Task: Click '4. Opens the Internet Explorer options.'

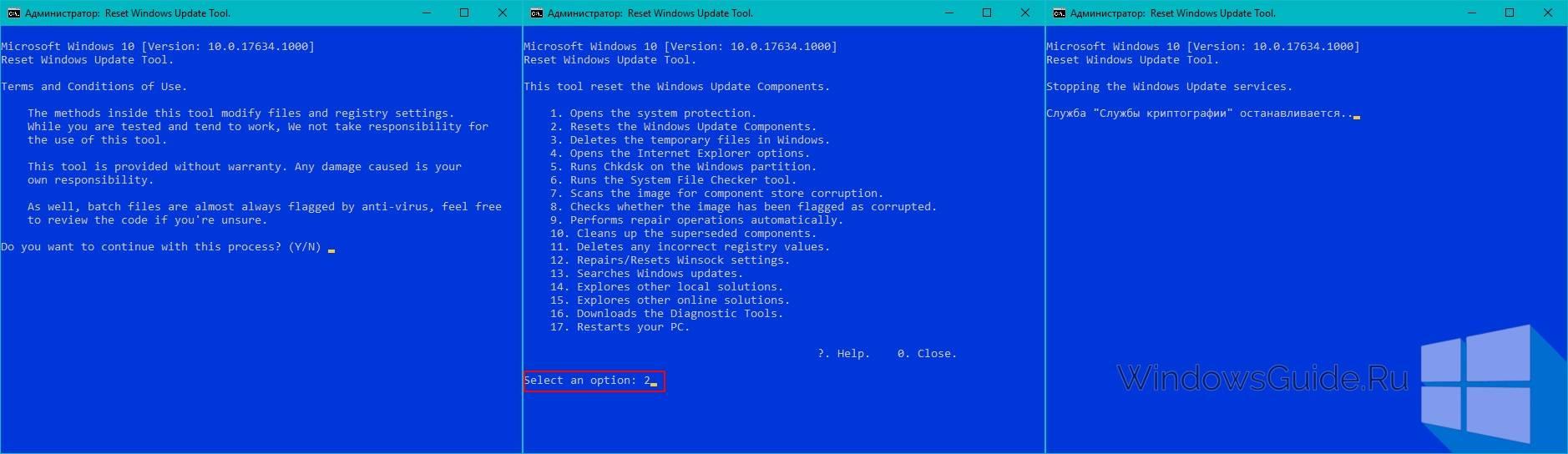Action: pyautogui.click(x=680, y=154)
